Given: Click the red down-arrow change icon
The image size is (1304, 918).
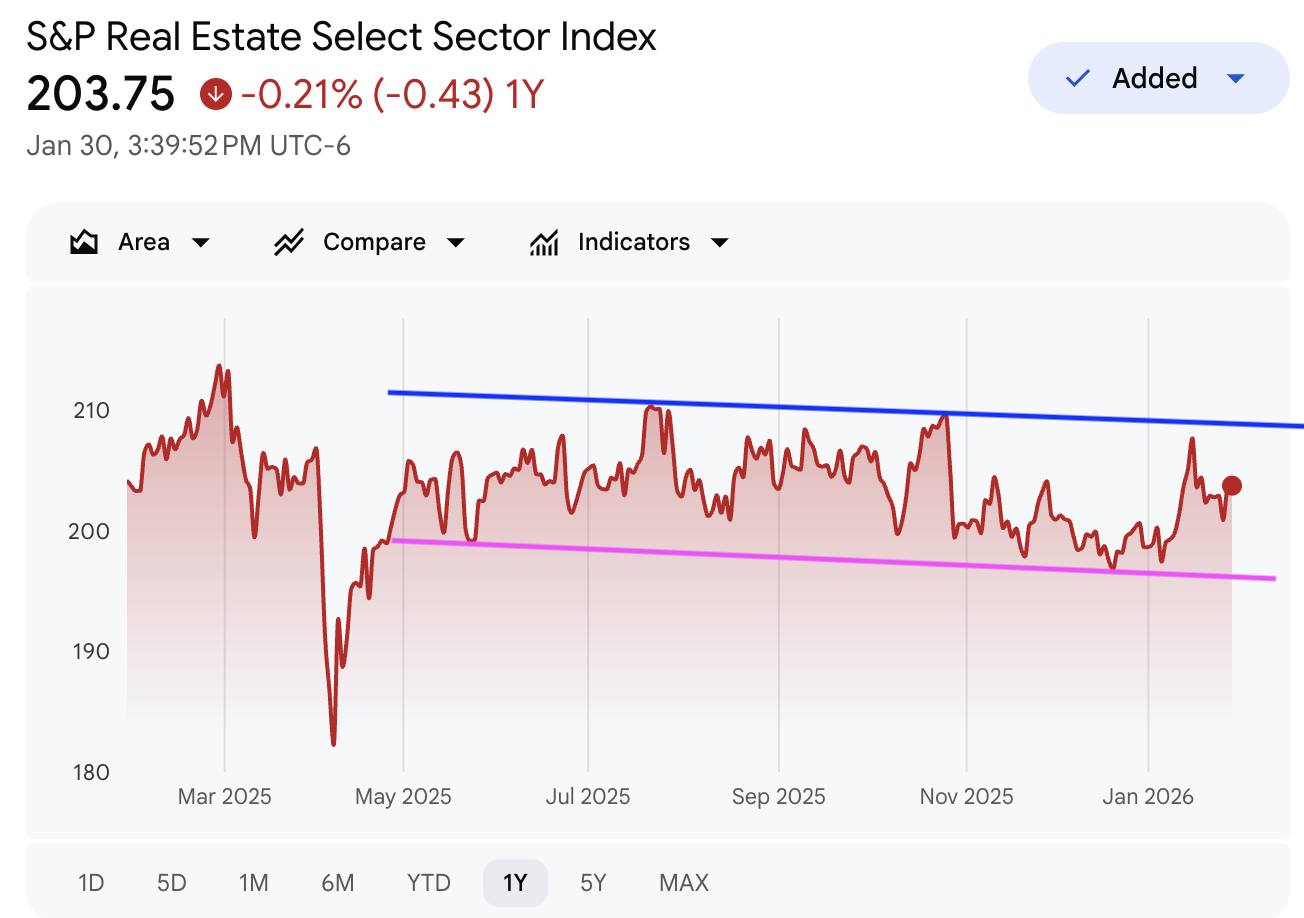Looking at the screenshot, I should [x=216, y=95].
